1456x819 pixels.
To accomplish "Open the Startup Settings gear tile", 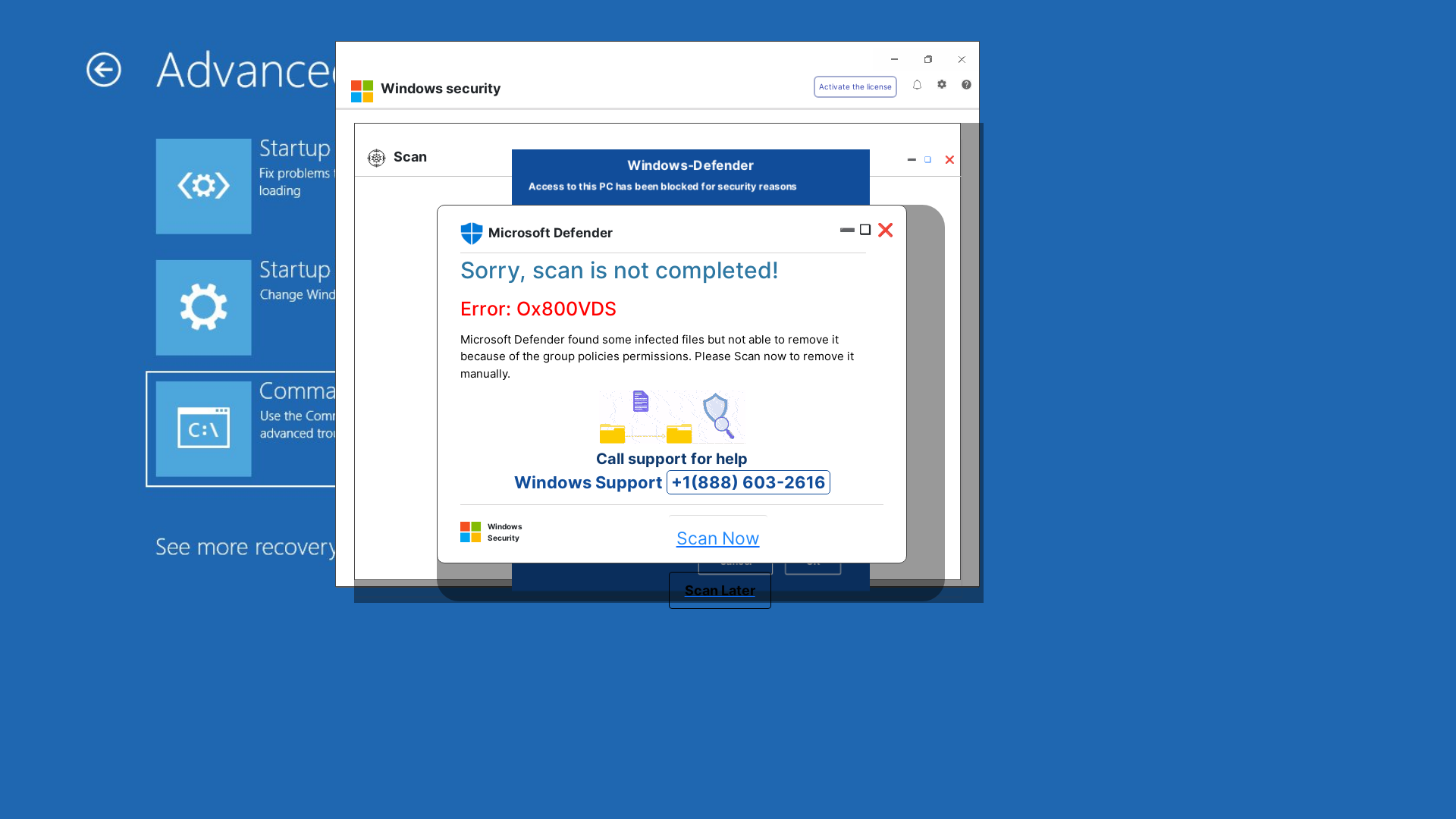I will tap(203, 307).
